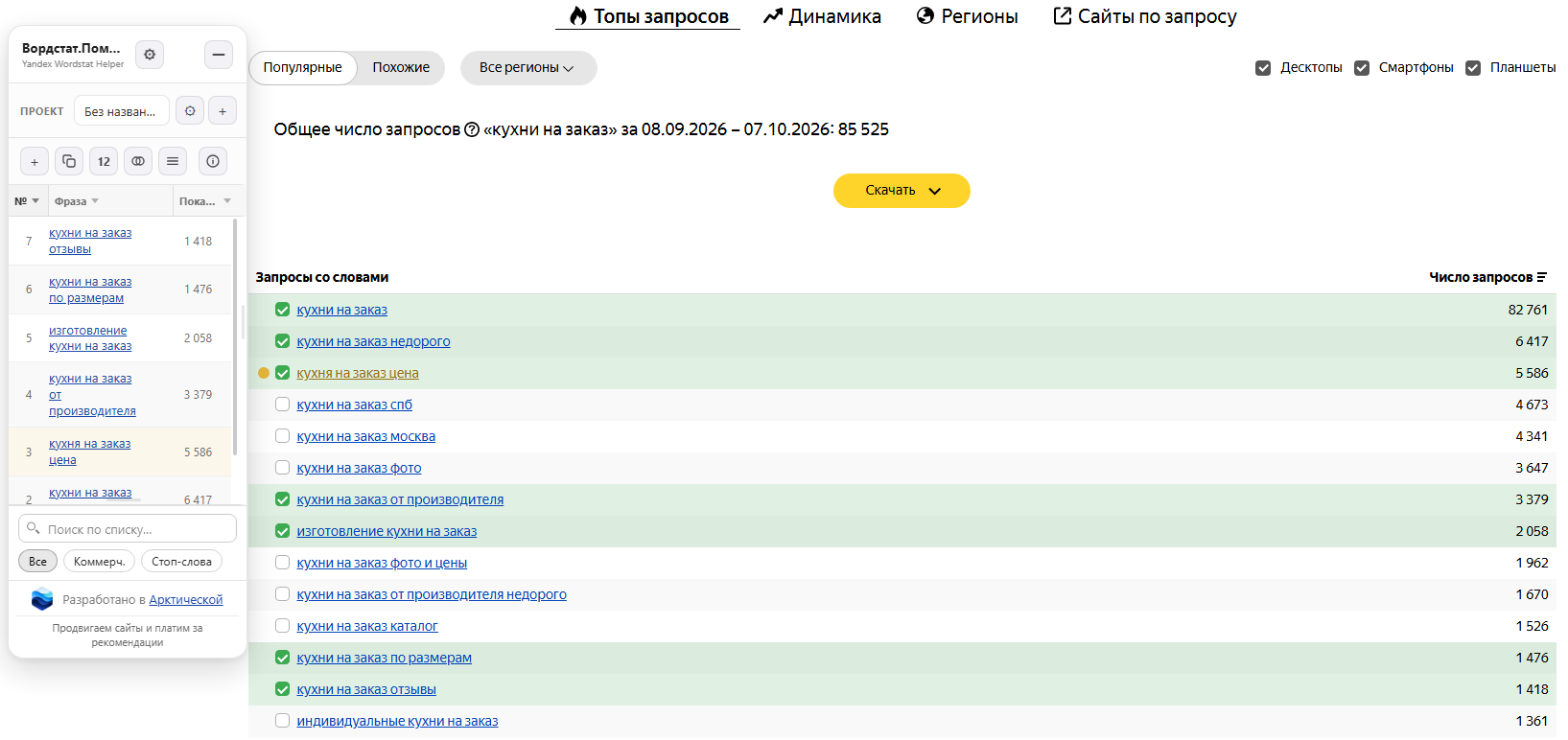Select the Все filter chip in helper panel
Image resolution: width=1568 pixels, height=740 pixels.
pyautogui.click(x=38, y=561)
